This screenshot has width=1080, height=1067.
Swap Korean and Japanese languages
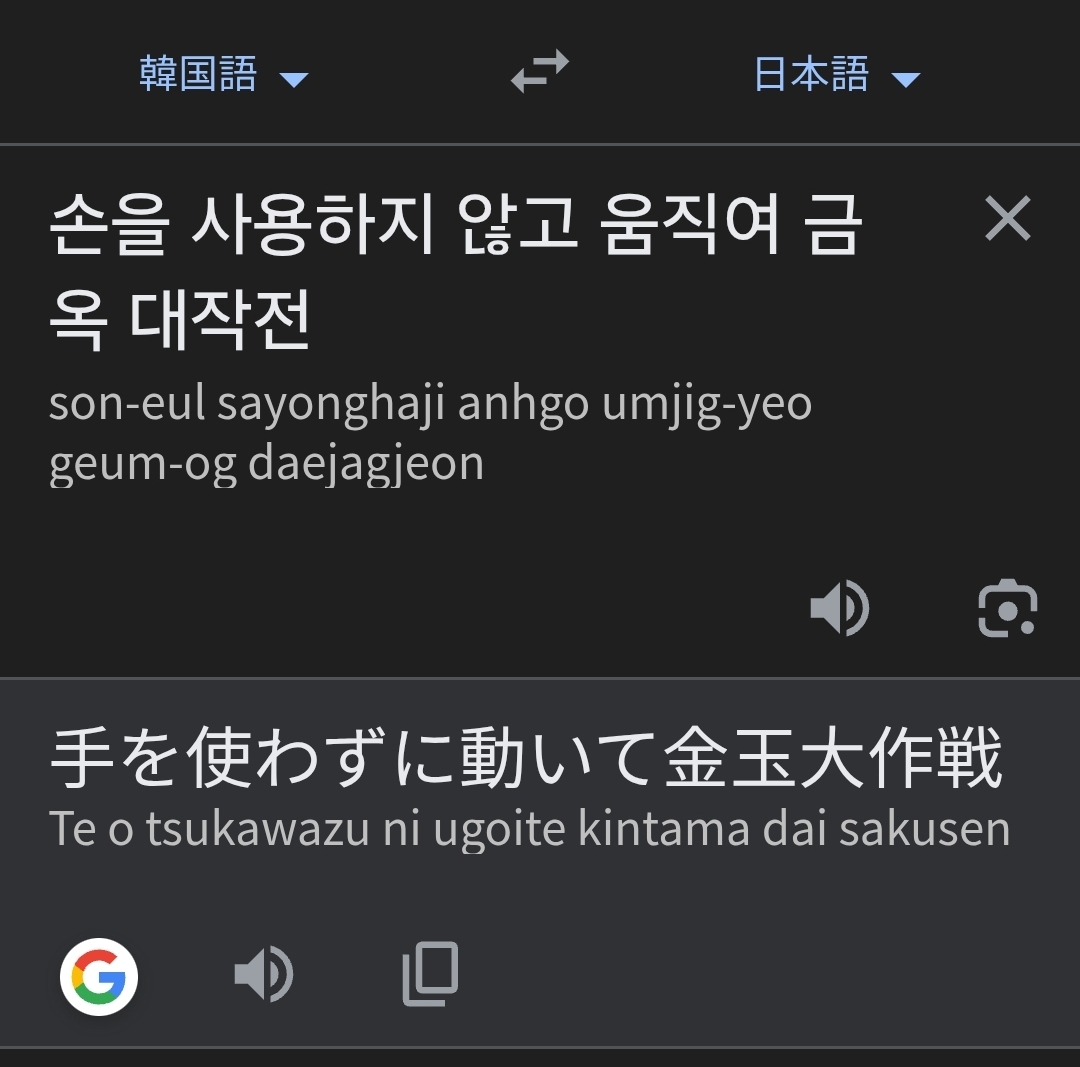(540, 72)
